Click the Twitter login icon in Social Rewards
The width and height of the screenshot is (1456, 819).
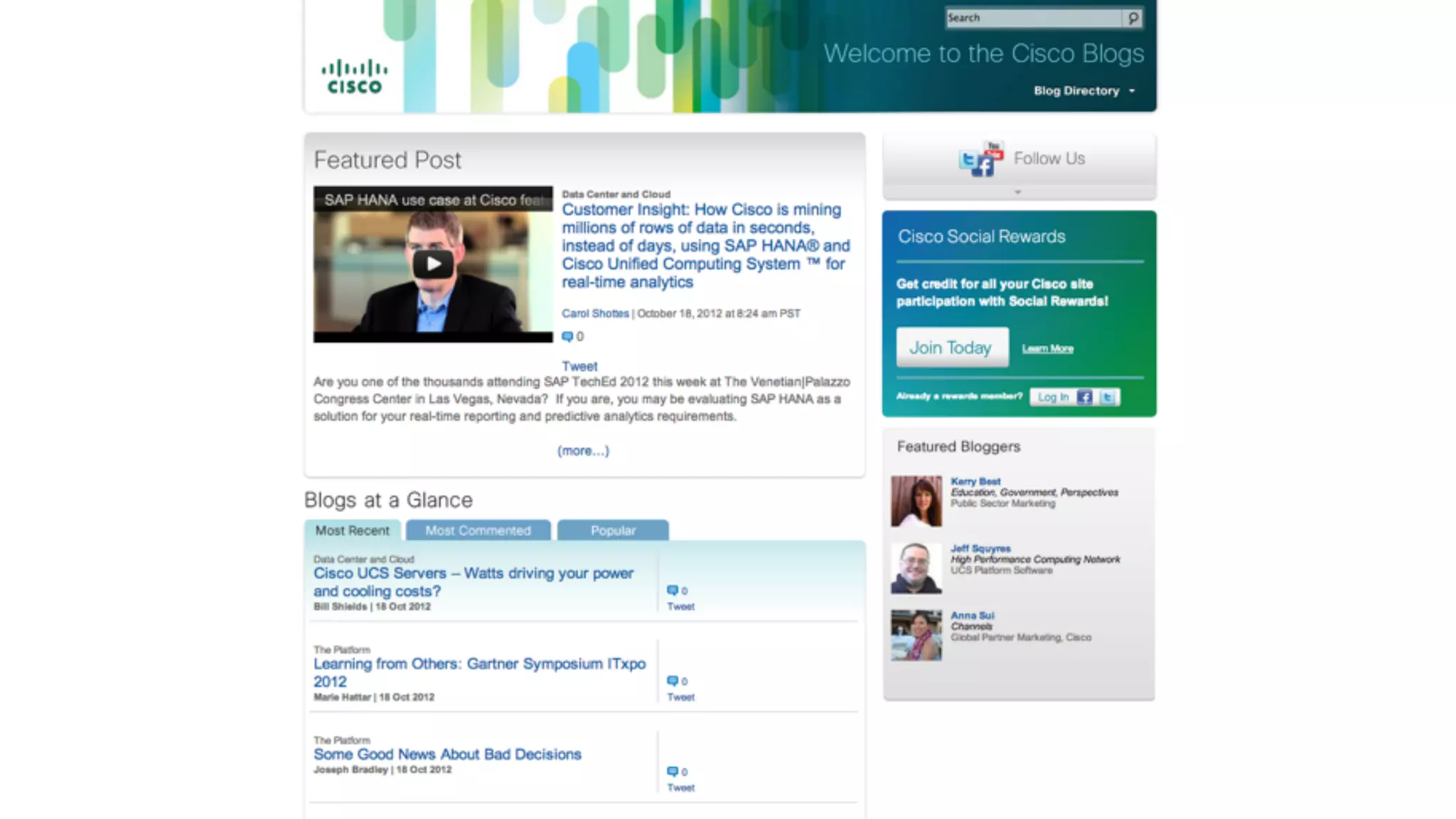coord(1108,397)
